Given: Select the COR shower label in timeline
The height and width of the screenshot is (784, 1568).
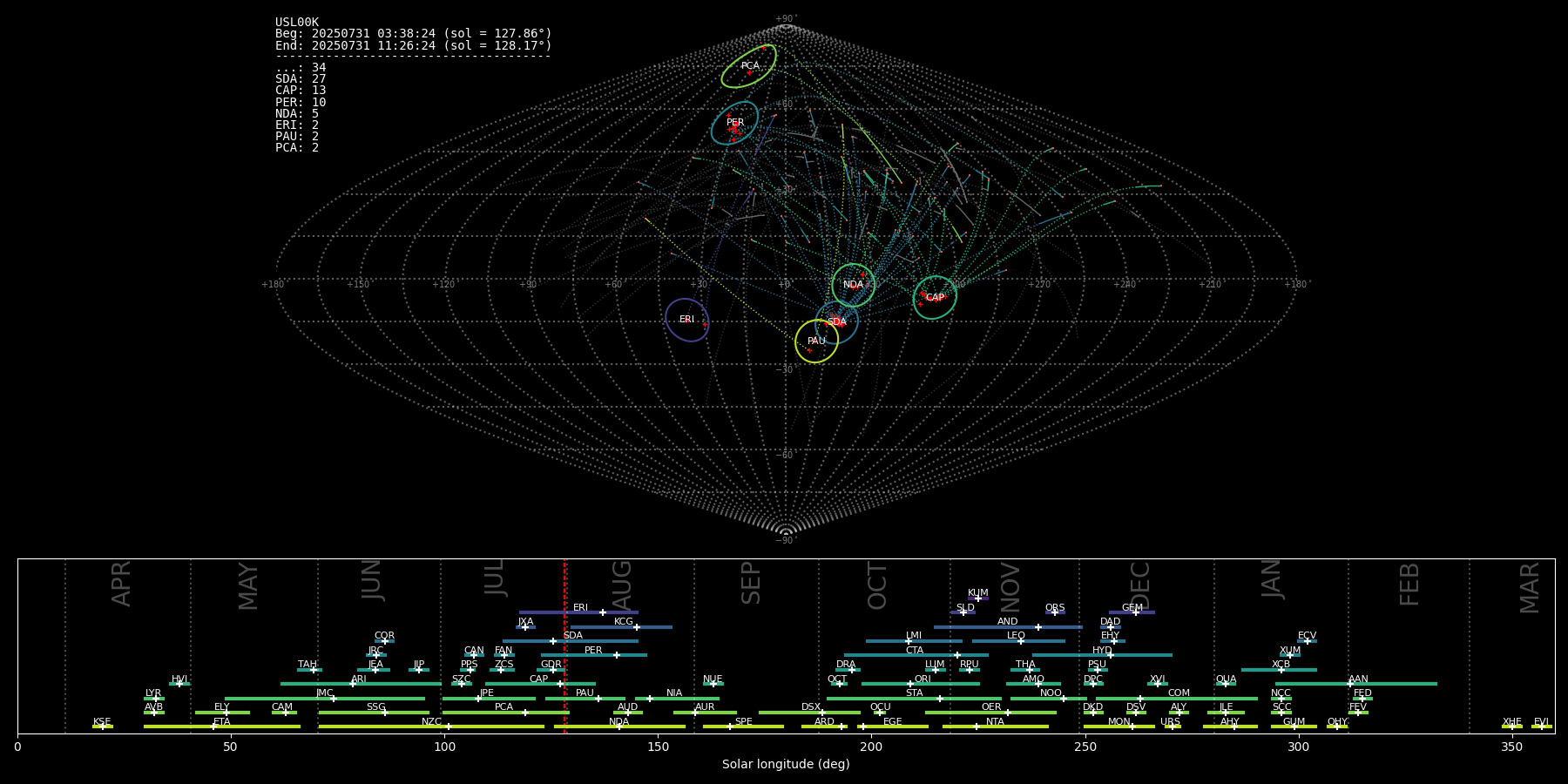Looking at the screenshot, I should click(384, 636).
